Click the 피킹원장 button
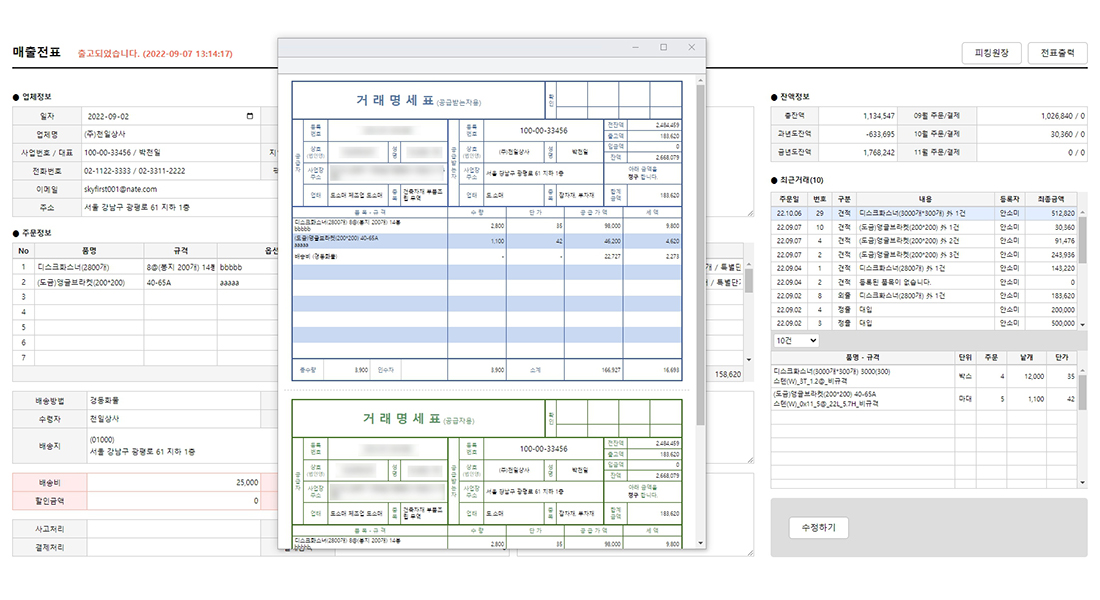Viewport: 1100px width, 600px height. coord(991,53)
